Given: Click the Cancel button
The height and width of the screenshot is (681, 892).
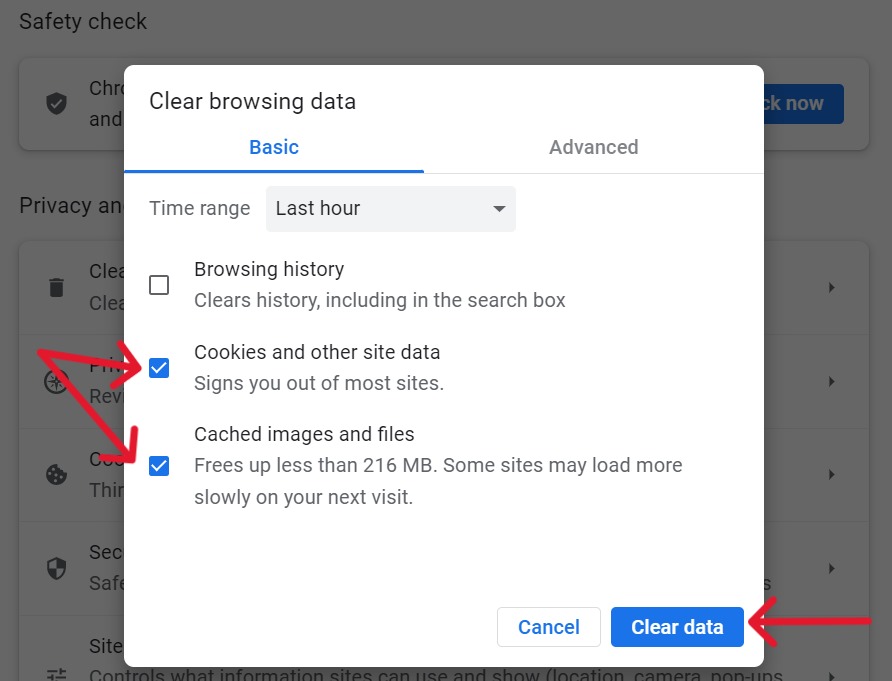Looking at the screenshot, I should click(x=548, y=627).
